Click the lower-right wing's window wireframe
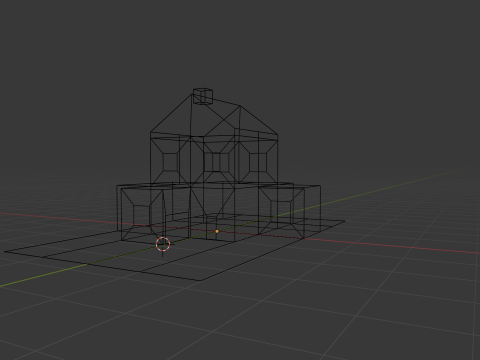This screenshot has height=360, width=480. tap(282, 211)
